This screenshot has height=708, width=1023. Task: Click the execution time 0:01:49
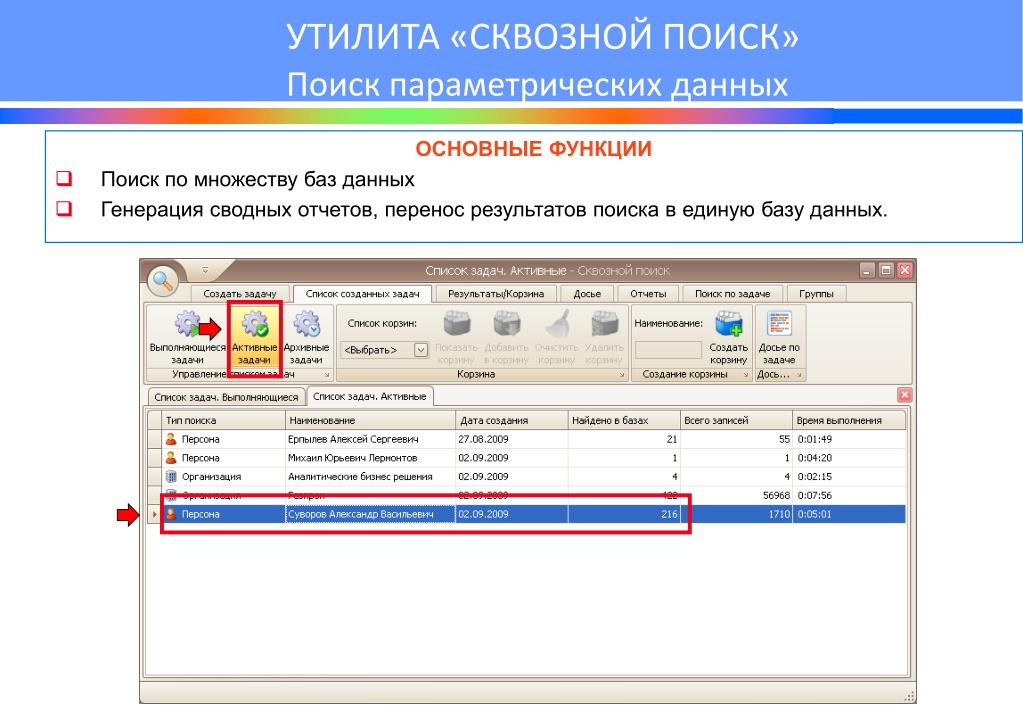[815, 439]
